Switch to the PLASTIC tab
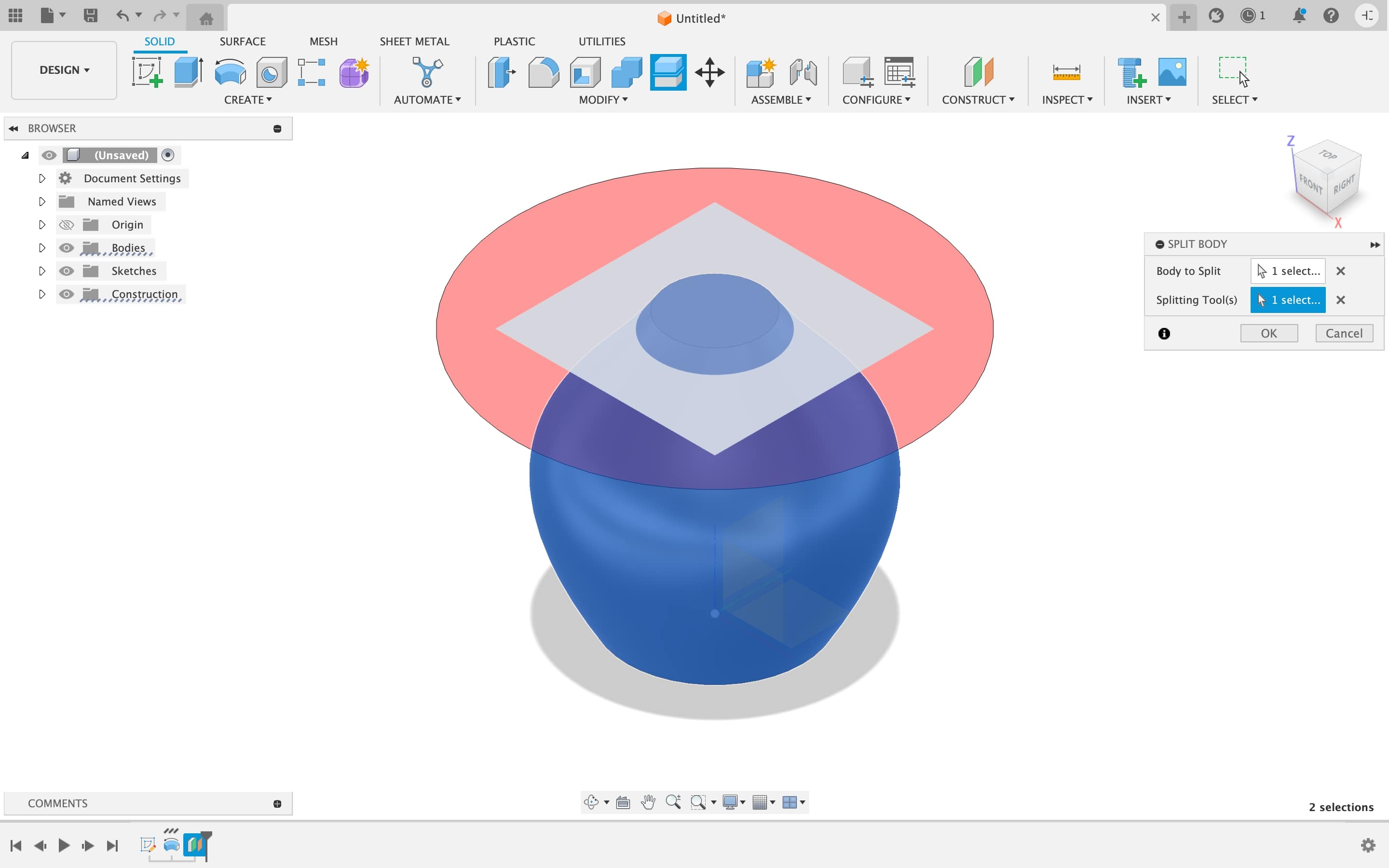This screenshot has height=868, width=1389. click(514, 41)
